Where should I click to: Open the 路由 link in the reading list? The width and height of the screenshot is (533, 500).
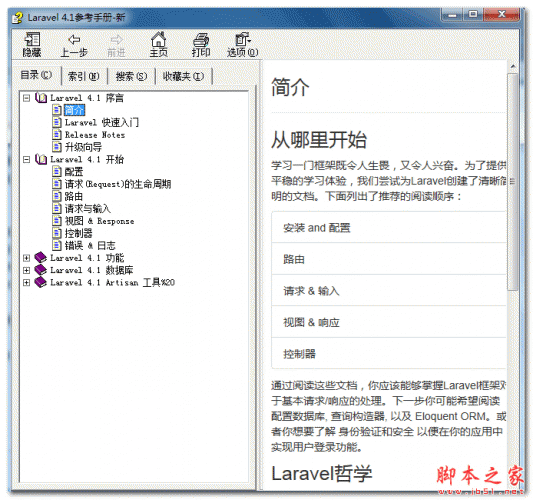coord(294,259)
